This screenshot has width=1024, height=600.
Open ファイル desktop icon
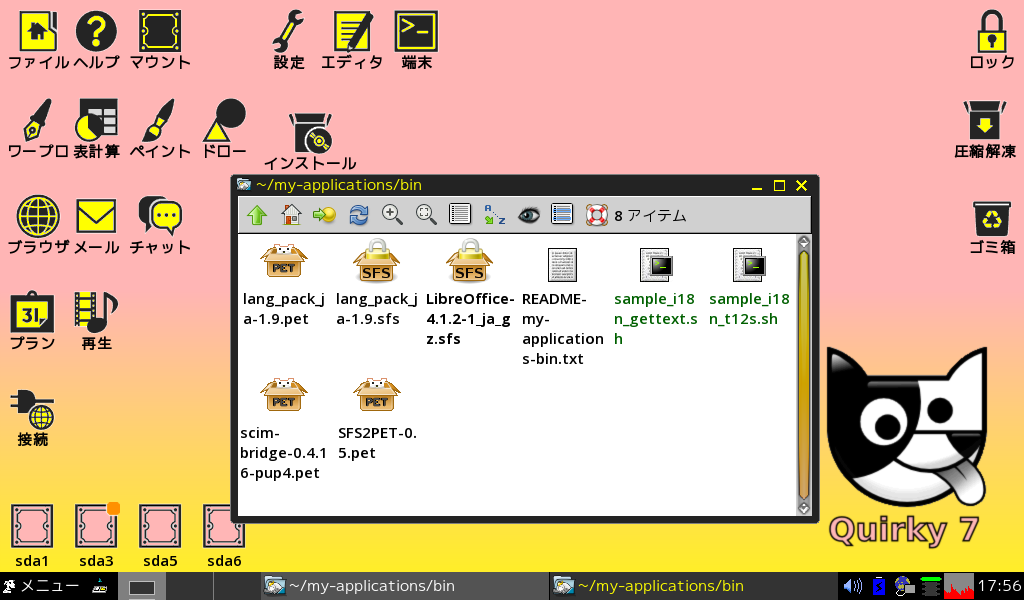tap(38, 40)
